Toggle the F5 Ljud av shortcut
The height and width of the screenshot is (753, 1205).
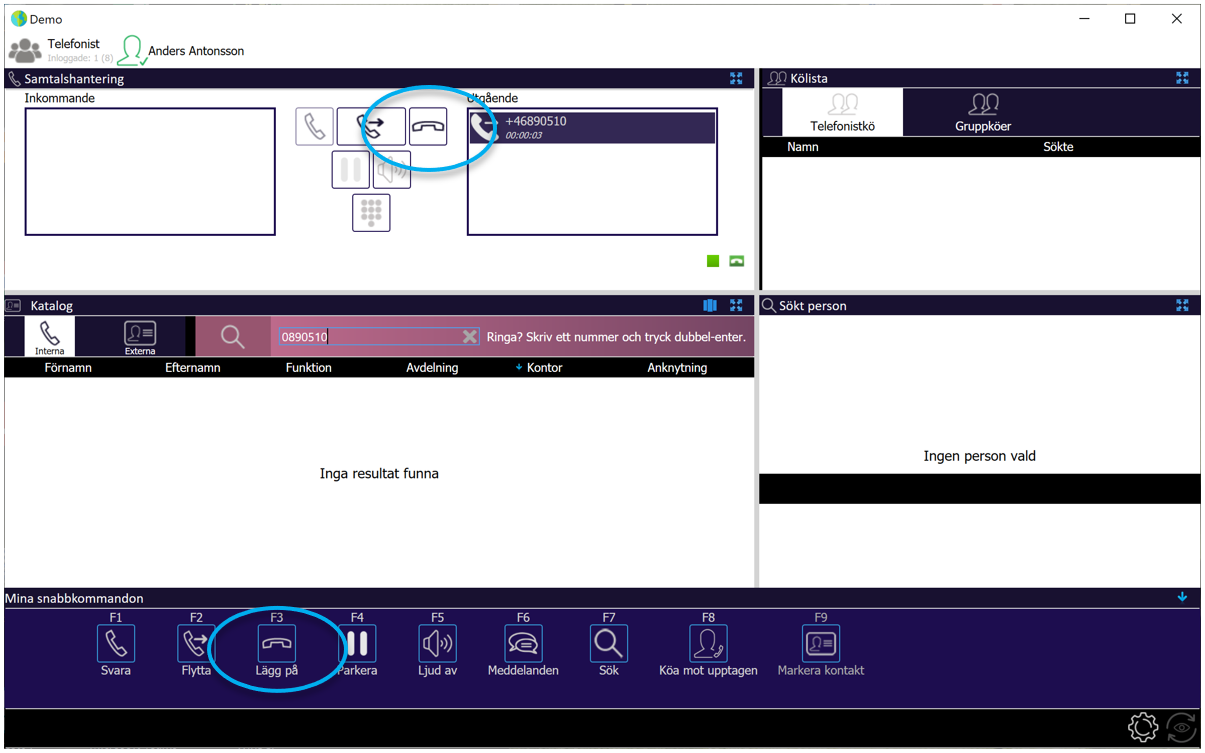pyautogui.click(x=437, y=644)
